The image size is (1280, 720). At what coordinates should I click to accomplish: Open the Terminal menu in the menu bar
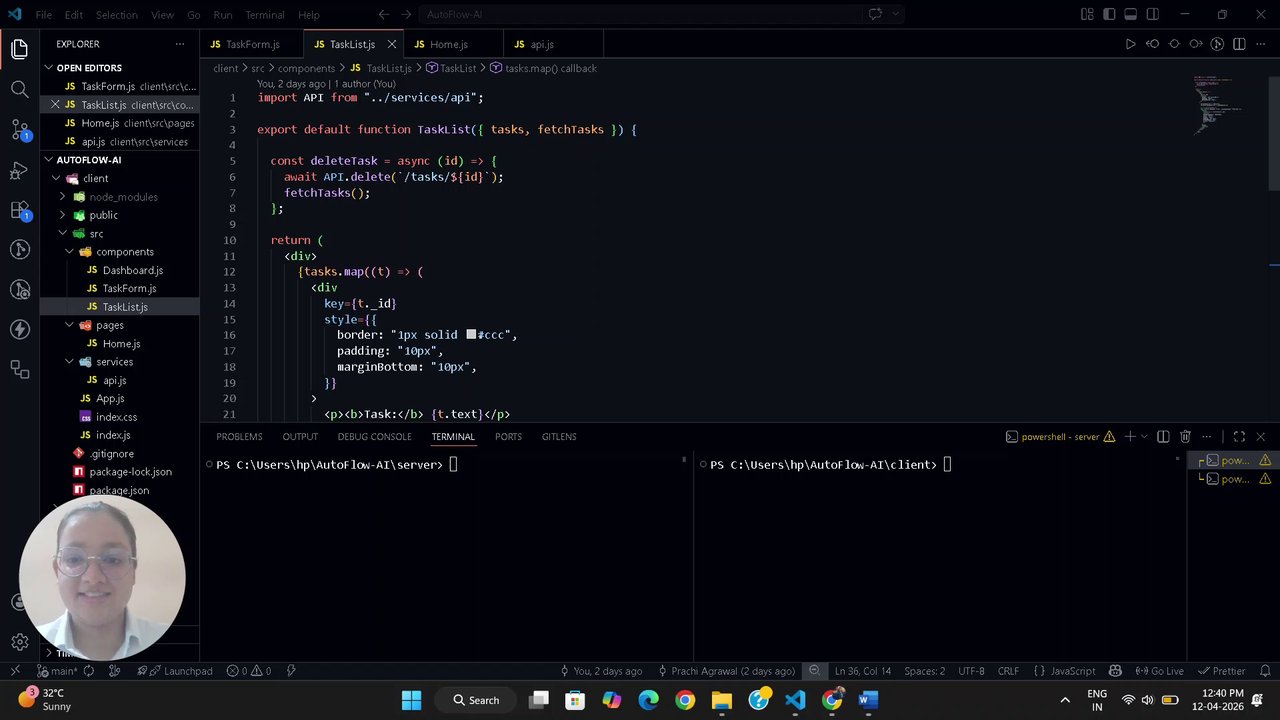pos(265,15)
